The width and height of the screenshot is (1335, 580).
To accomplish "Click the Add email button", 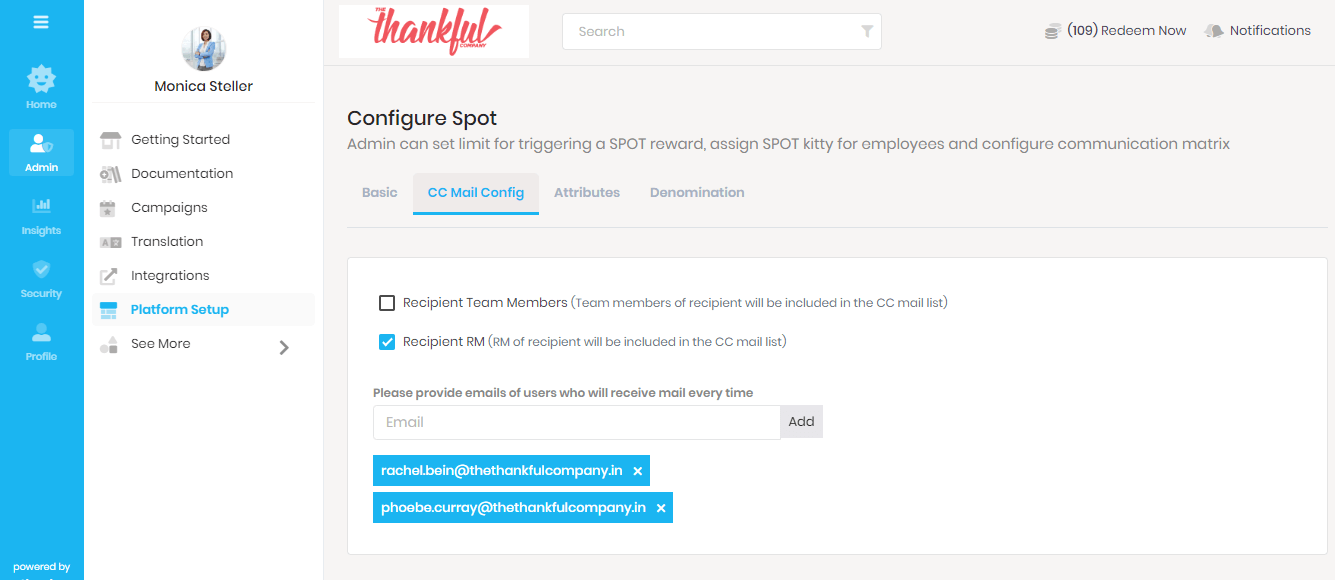I will pyautogui.click(x=801, y=422).
